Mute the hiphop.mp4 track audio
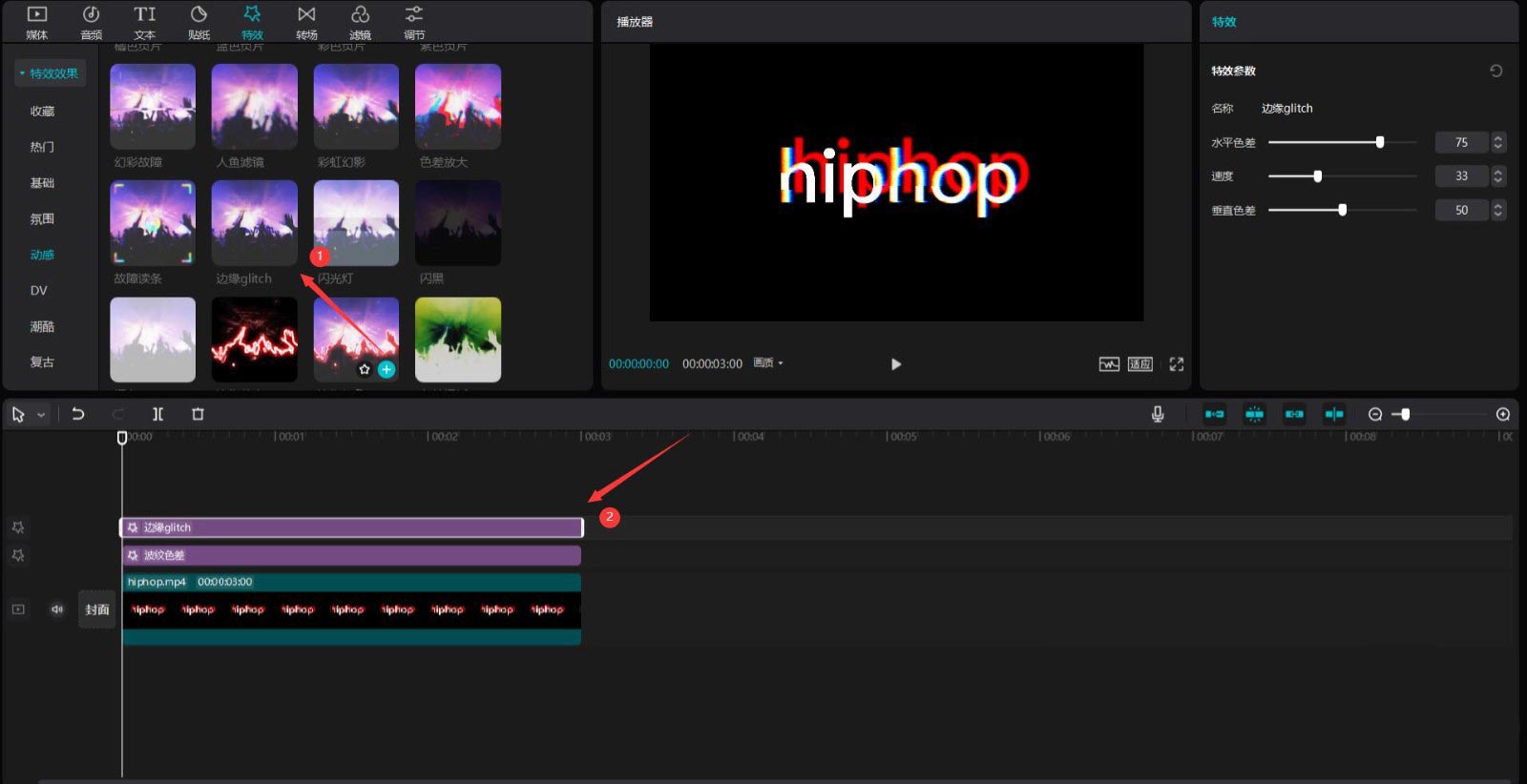1527x784 pixels. (56, 609)
